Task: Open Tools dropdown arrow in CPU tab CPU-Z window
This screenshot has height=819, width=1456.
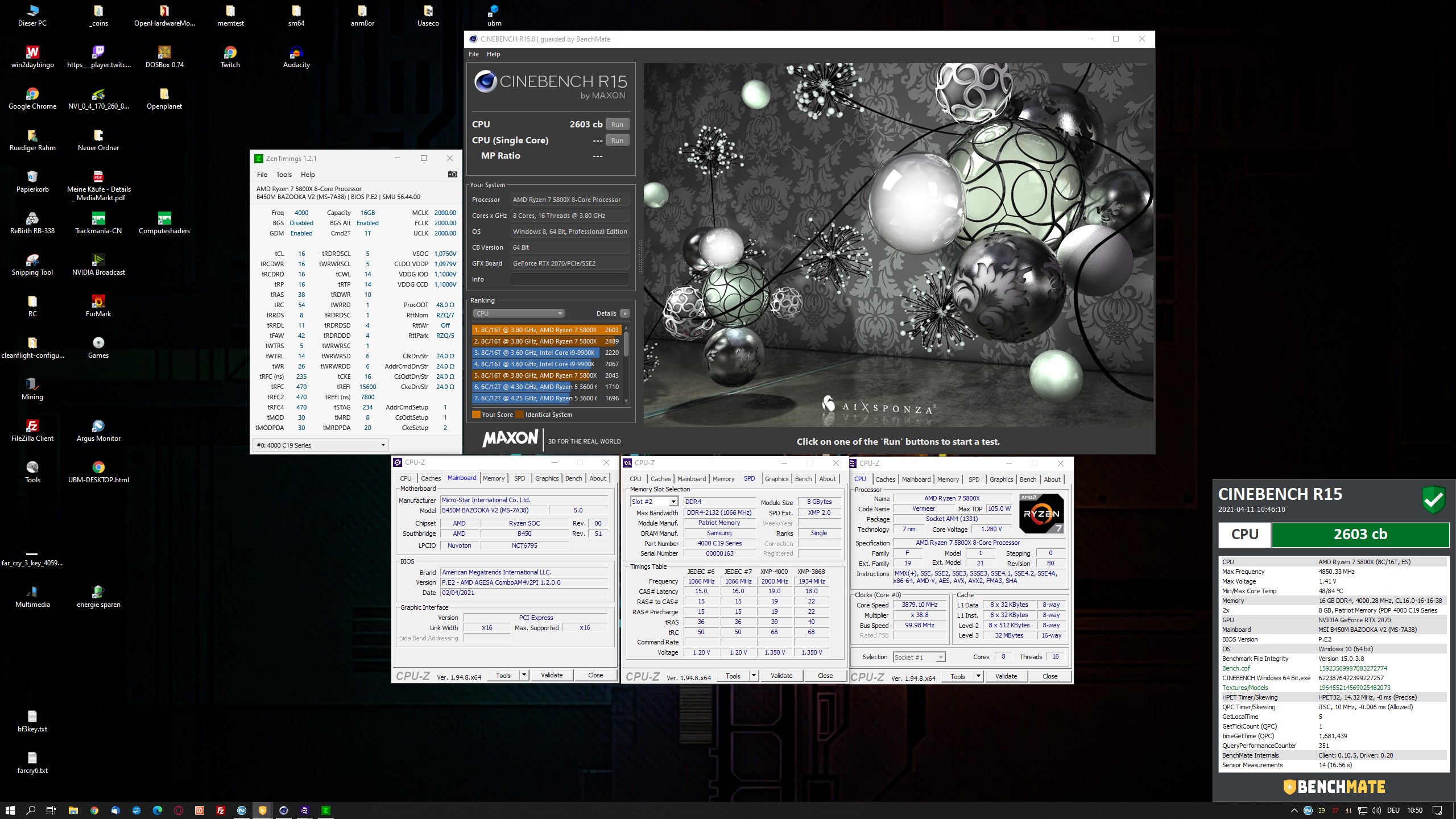Action: point(978,676)
